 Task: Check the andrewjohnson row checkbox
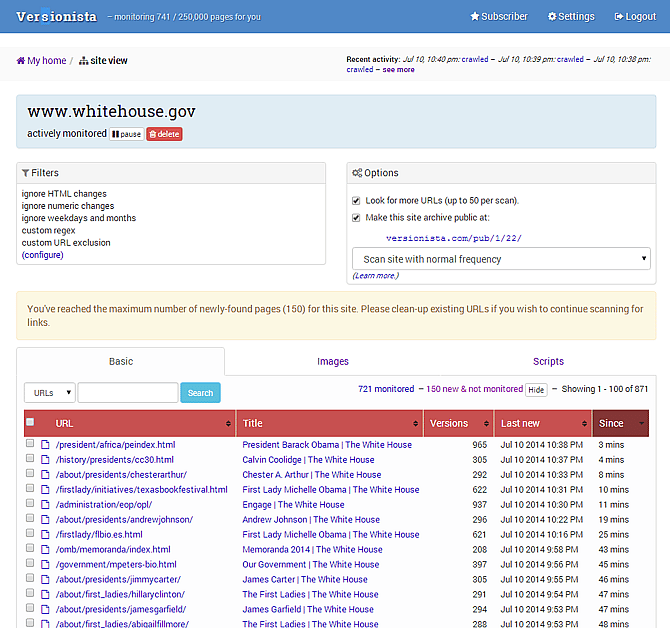tap(30, 518)
